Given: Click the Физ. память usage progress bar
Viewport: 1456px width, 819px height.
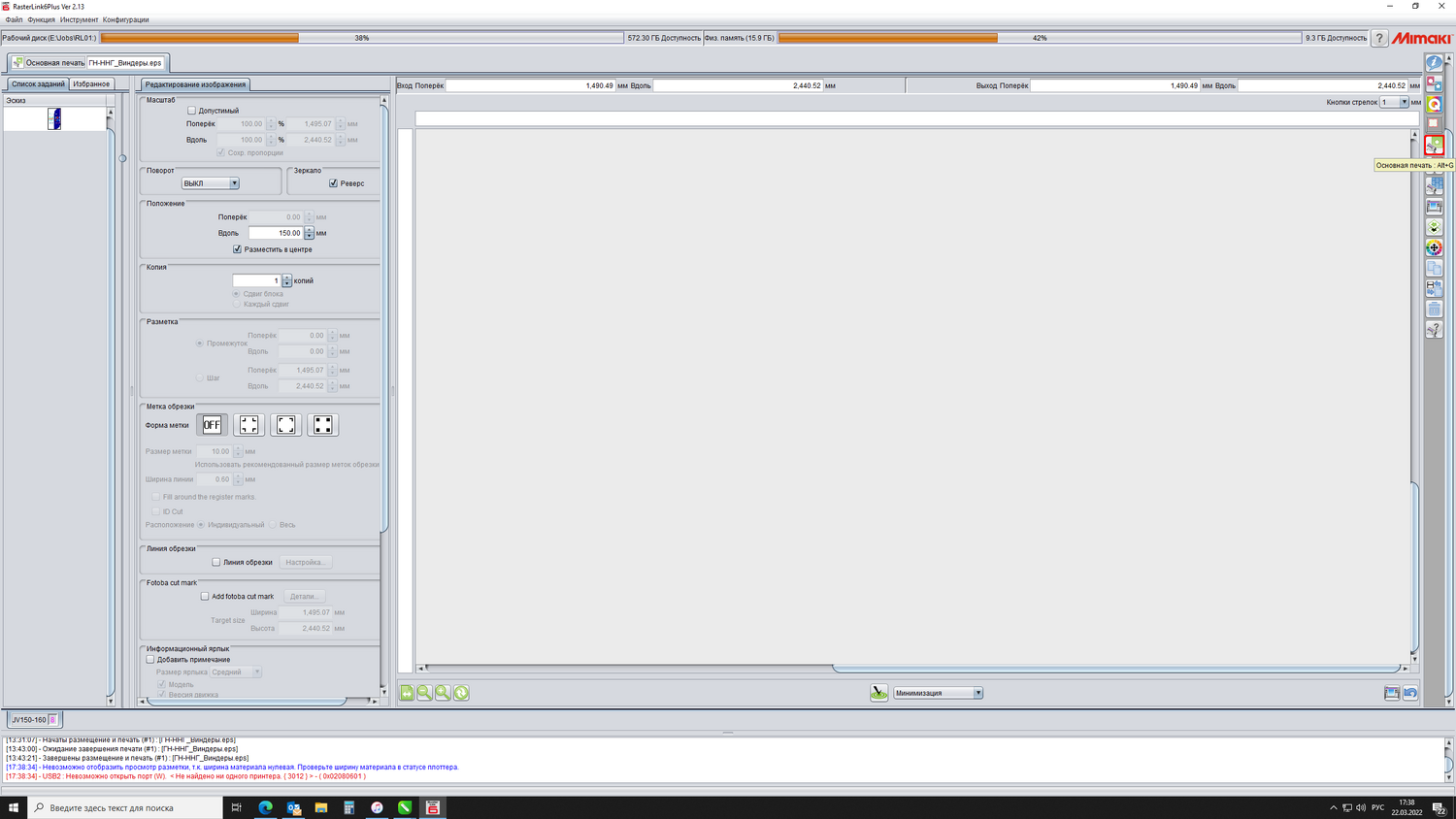Looking at the screenshot, I should pos(1040,38).
